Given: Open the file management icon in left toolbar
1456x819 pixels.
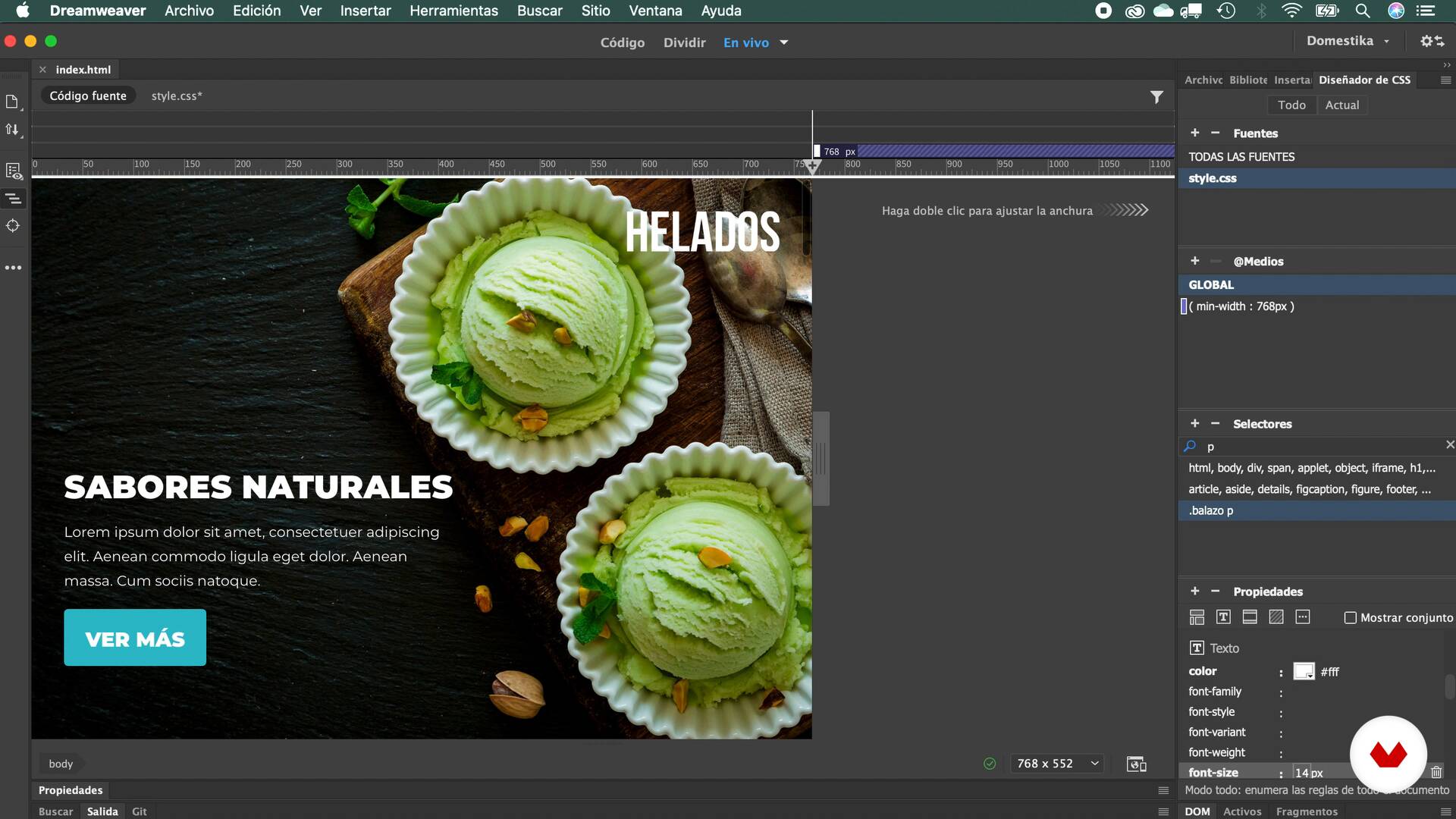Looking at the screenshot, I should [x=12, y=102].
